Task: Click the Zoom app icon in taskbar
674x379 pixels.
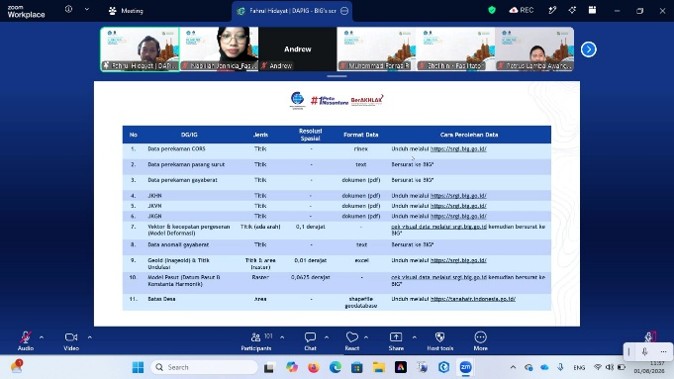Action: click(x=466, y=367)
